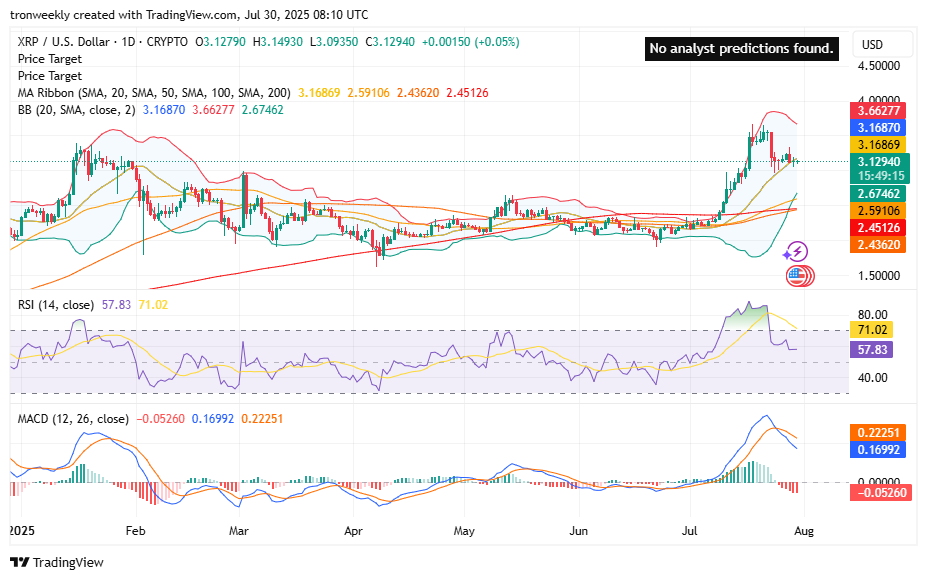Dismiss the No analyst predictions found banner
The width and height of the screenshot is (927, 580).
click(x=742, y=48)
